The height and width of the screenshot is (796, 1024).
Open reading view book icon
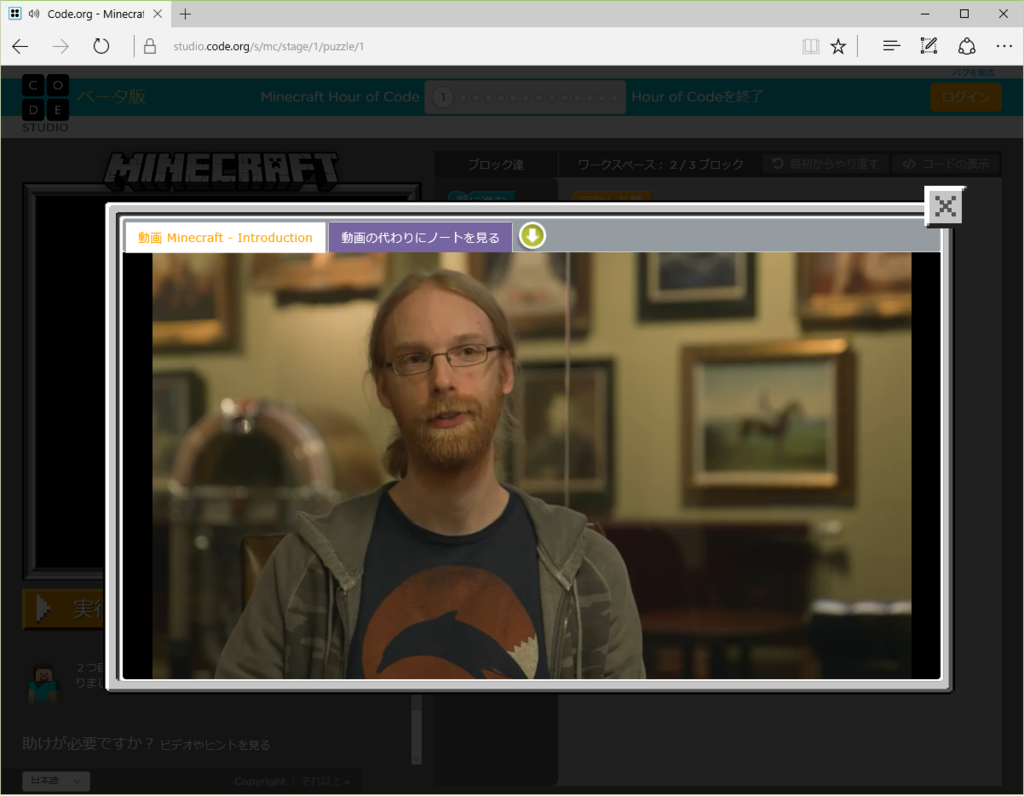(810, 46)
